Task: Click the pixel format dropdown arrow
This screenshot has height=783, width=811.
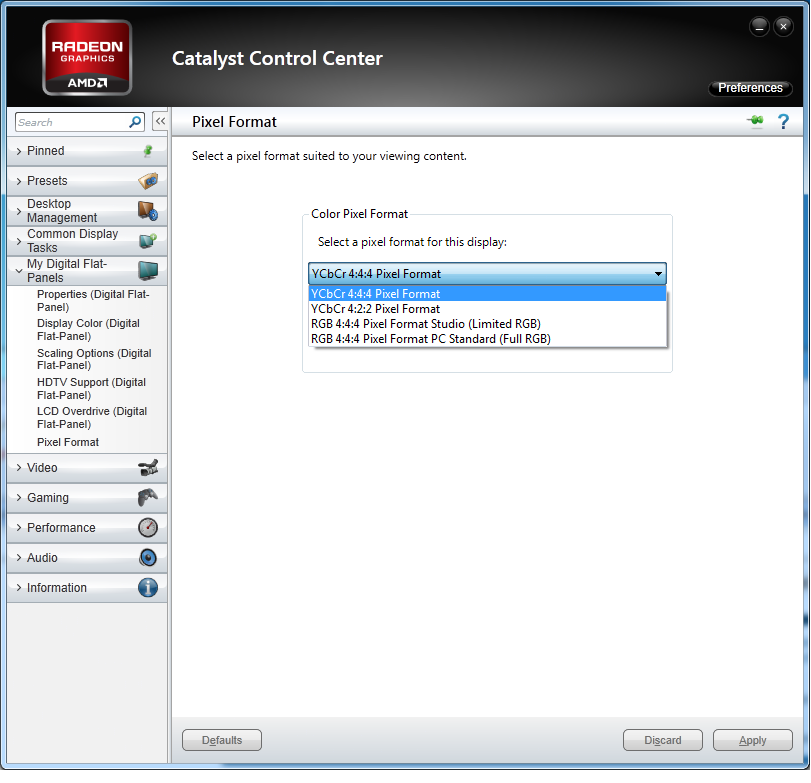Action: [x=658, y=274]
